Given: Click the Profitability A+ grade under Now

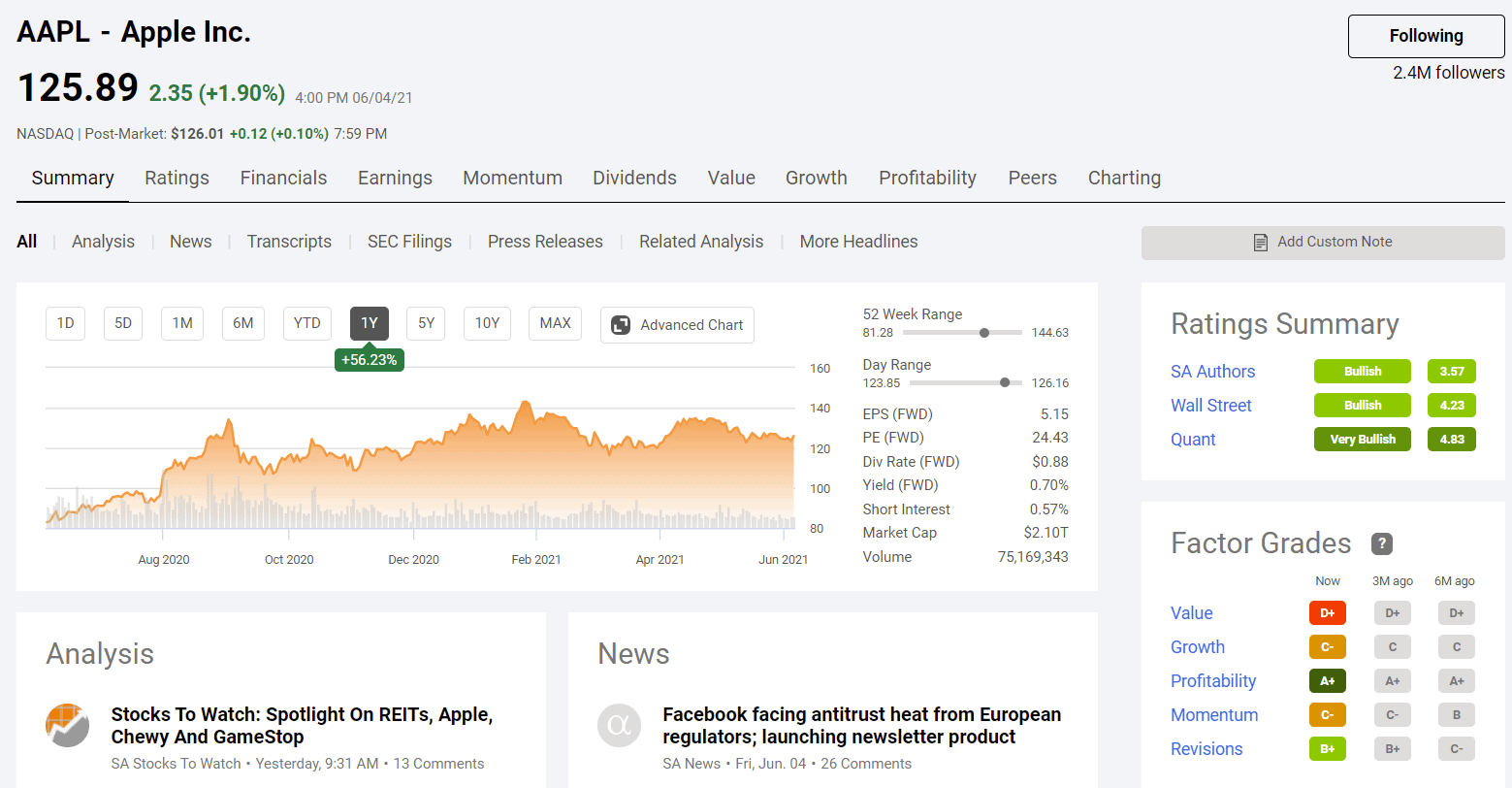Looking at the screenshot, I should [x=1328, y=681].
